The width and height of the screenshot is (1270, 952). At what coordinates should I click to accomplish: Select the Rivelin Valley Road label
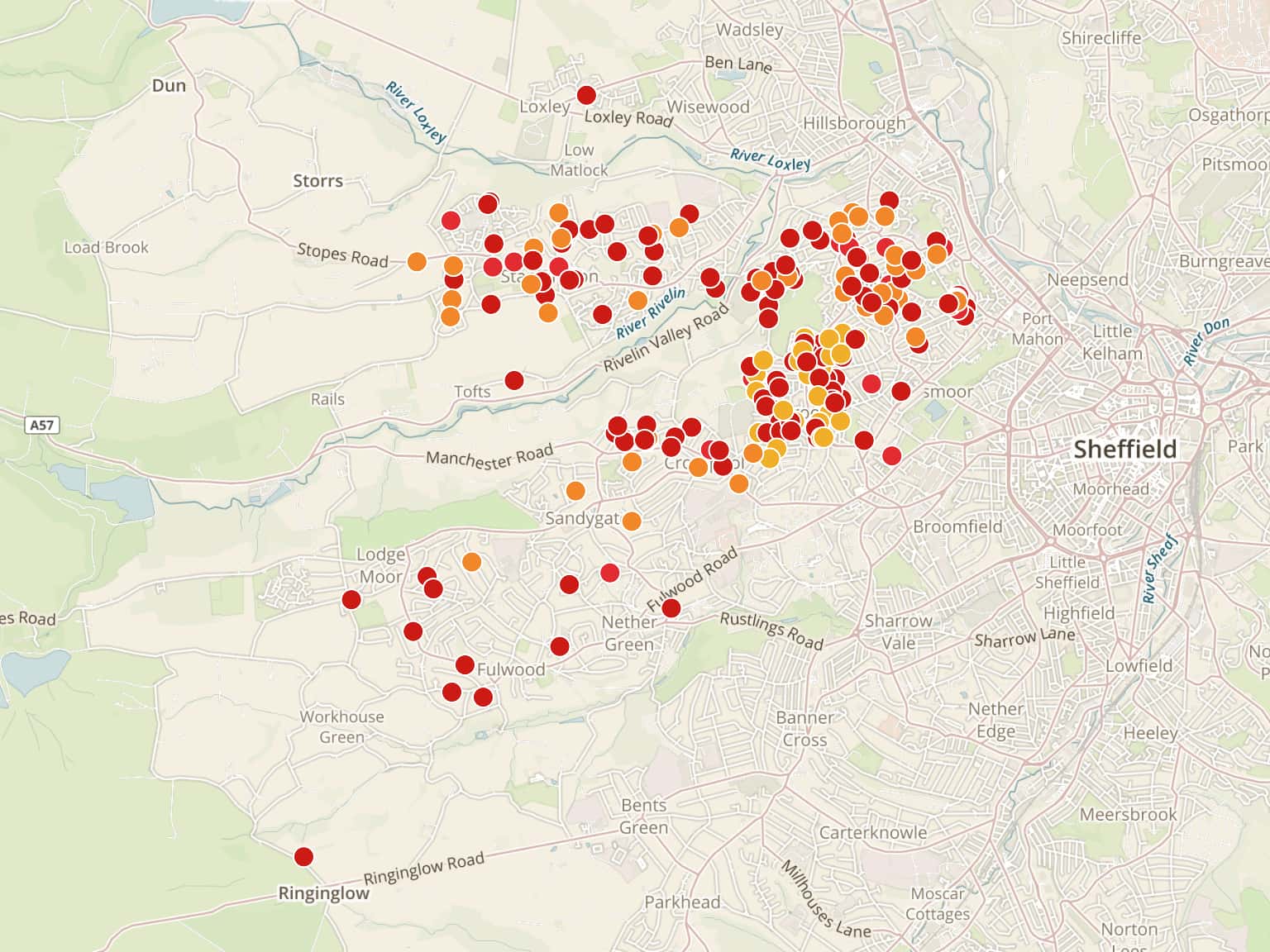click(x=666, y=338)
